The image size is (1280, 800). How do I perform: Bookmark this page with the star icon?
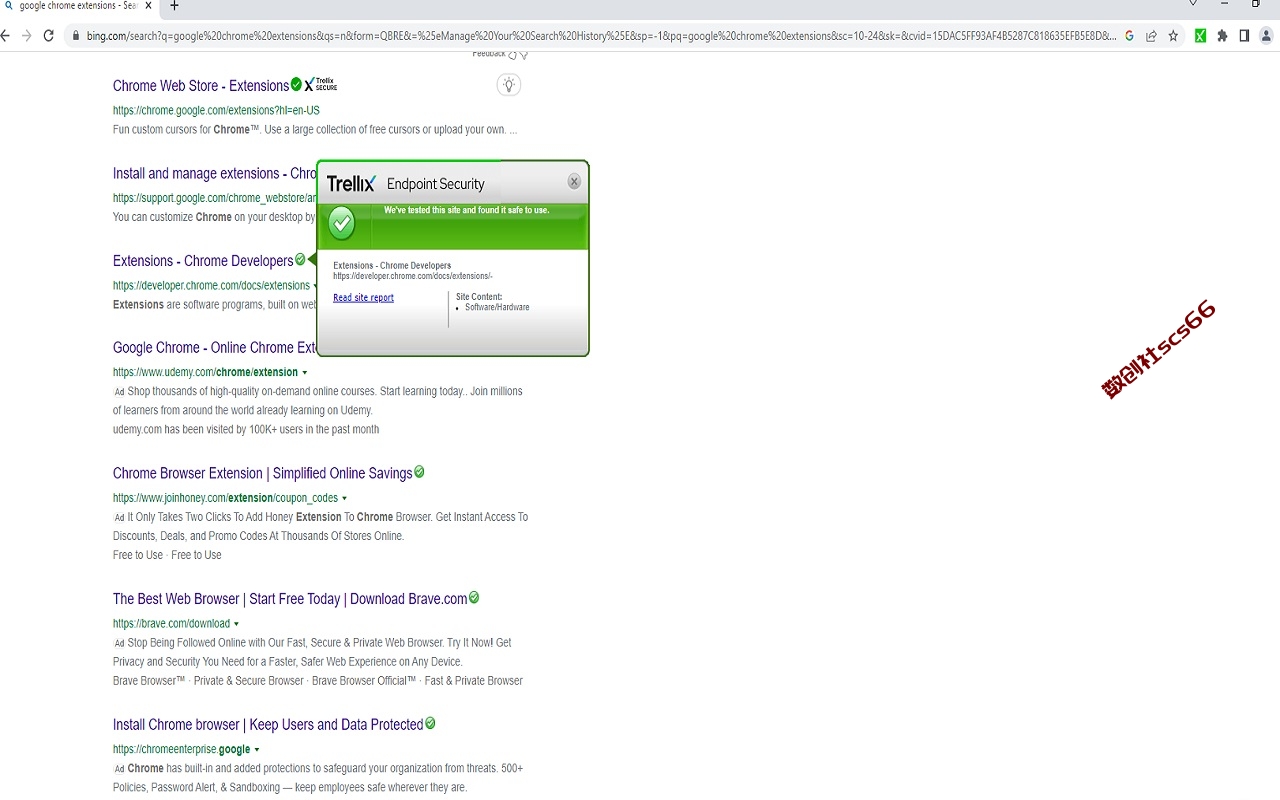coord(1174,36)
